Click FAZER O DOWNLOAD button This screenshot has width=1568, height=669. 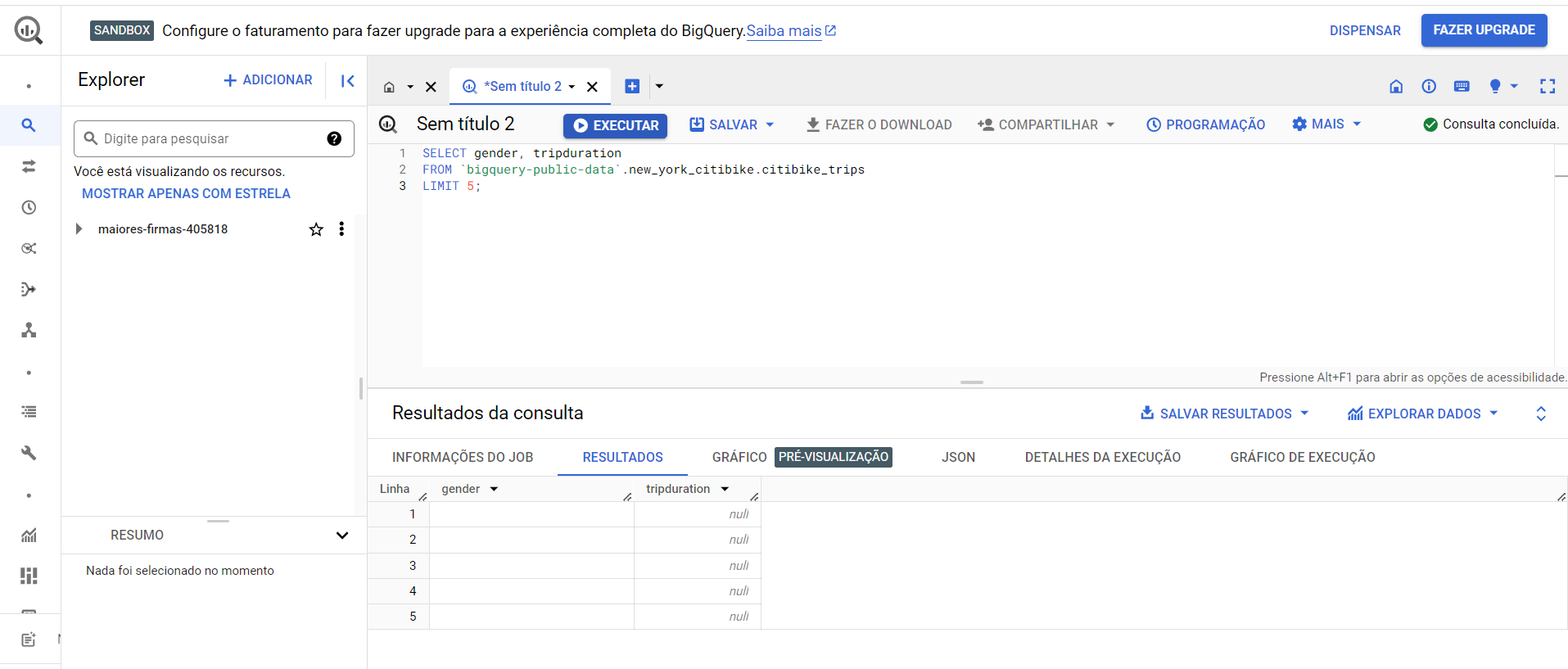879,124
